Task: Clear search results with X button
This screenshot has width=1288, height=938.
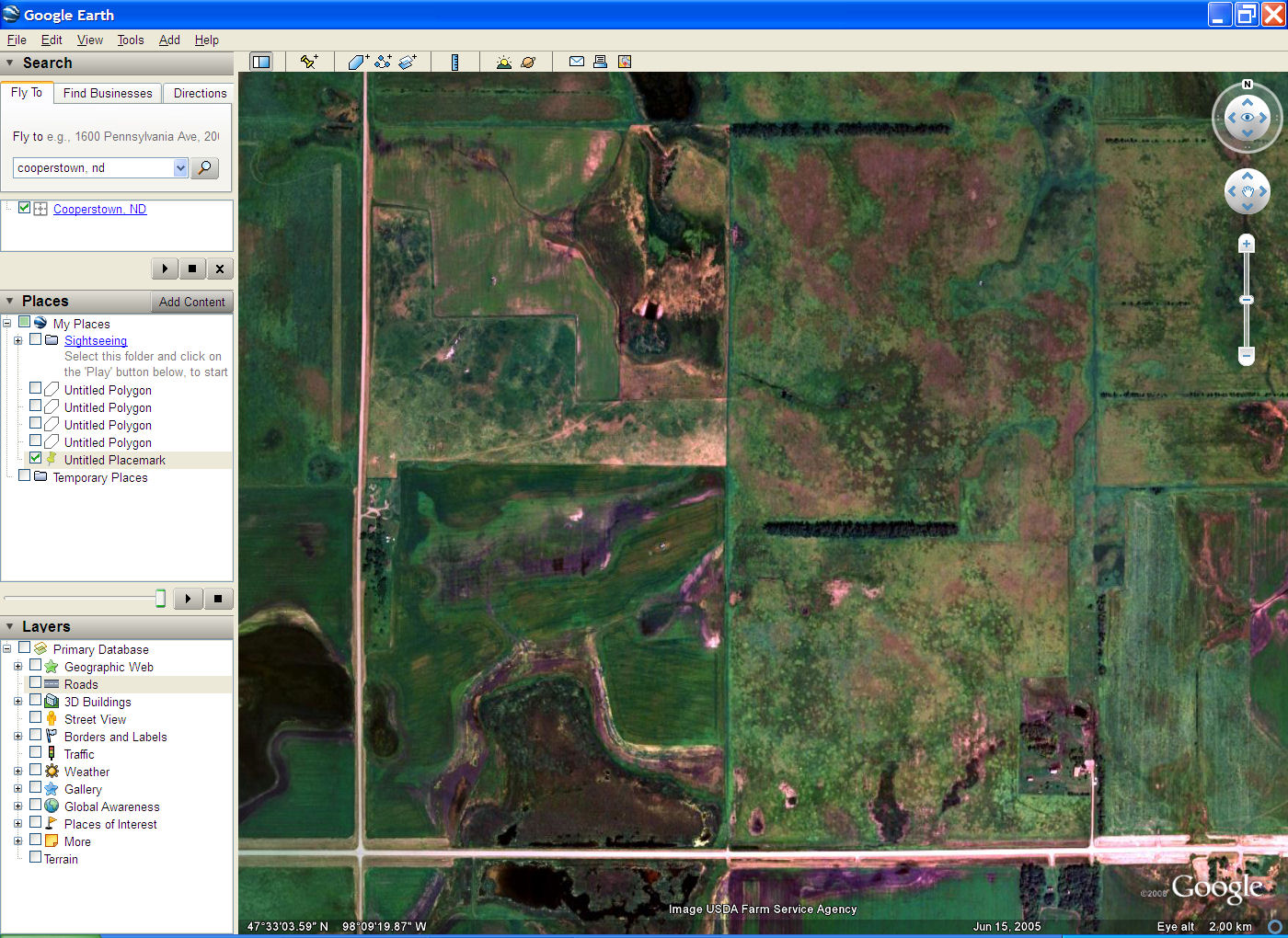Action: click(220, 269)
